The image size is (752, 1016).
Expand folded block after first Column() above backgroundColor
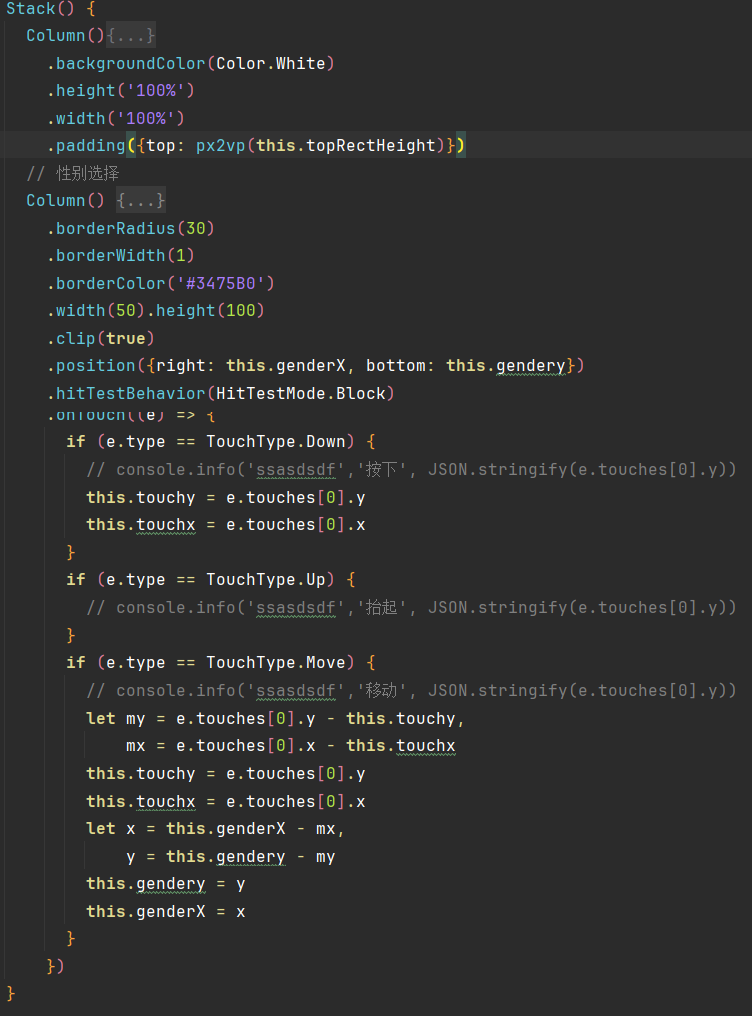(131, 36)
